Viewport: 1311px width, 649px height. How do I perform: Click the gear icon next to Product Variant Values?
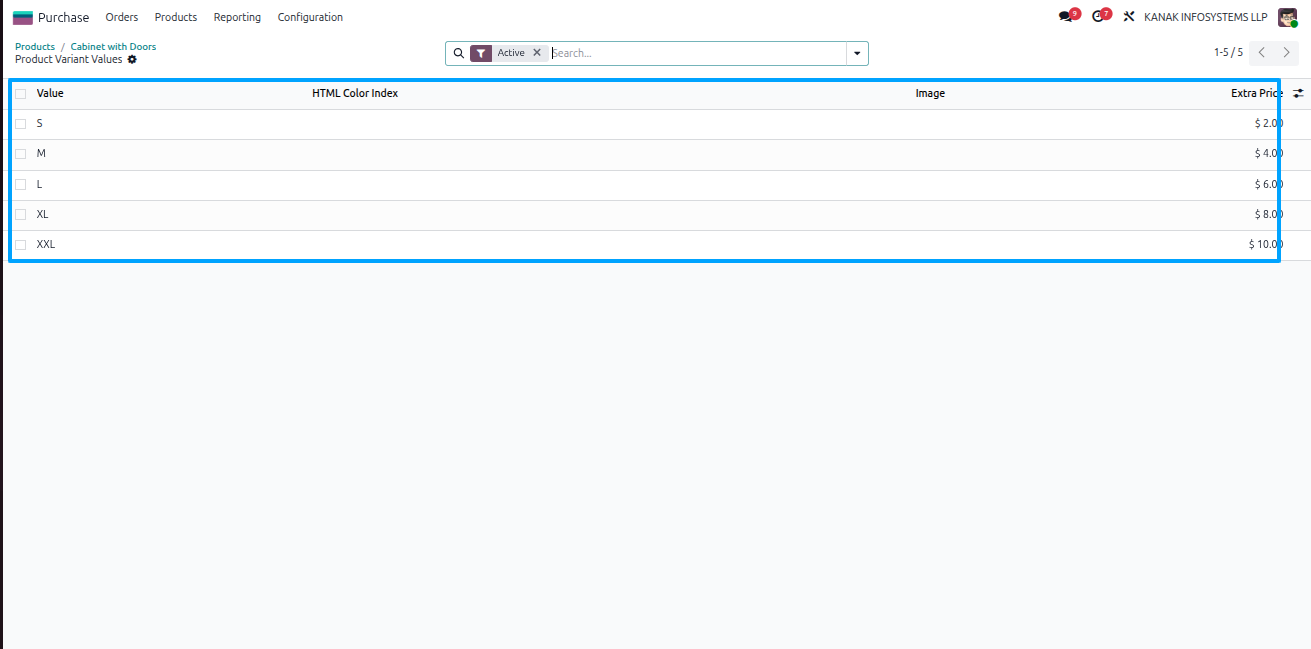point(132,60)
